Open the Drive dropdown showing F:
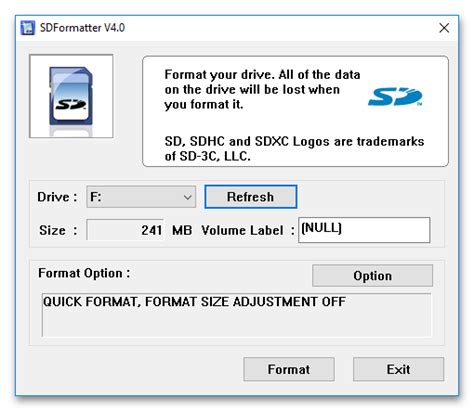This screenshot has width=474, height=411. point(141,197)
